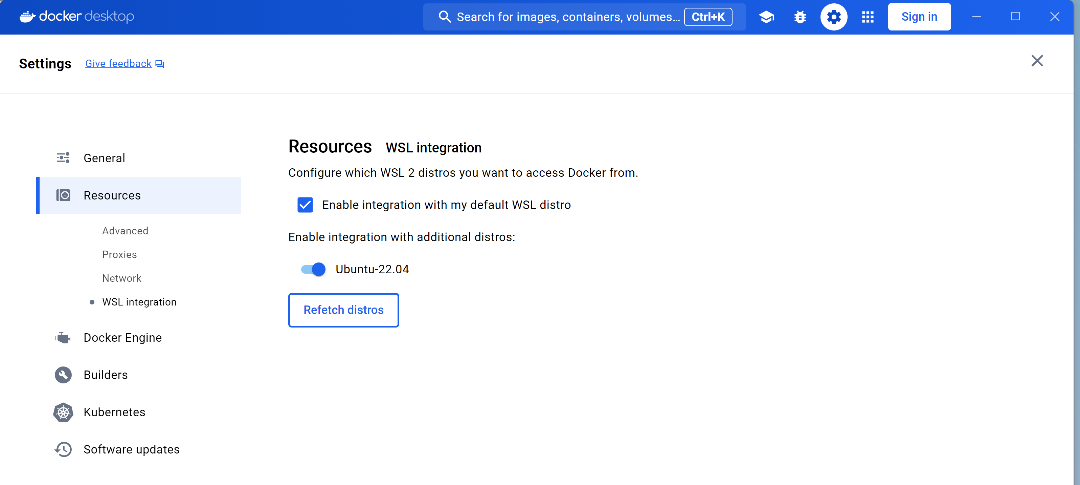
Task: Click the Resources page heading
Action: click(330, 147)
